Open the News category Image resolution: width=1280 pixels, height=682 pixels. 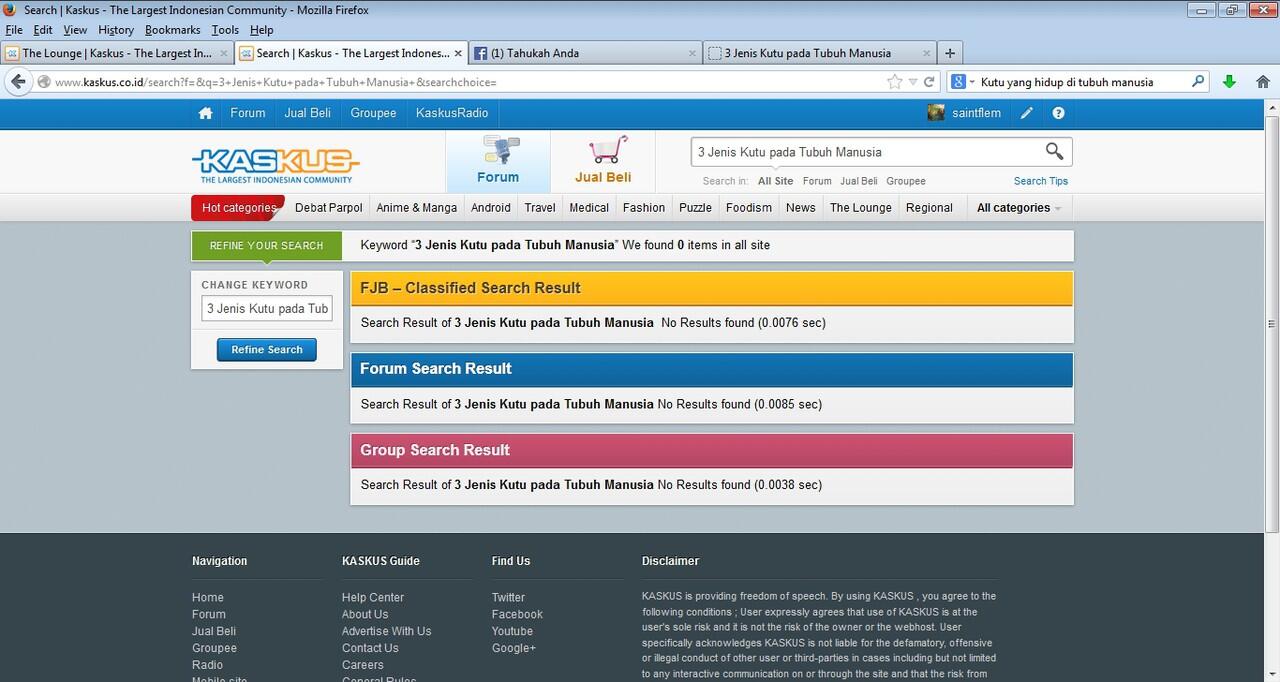(x=801, y=208)
